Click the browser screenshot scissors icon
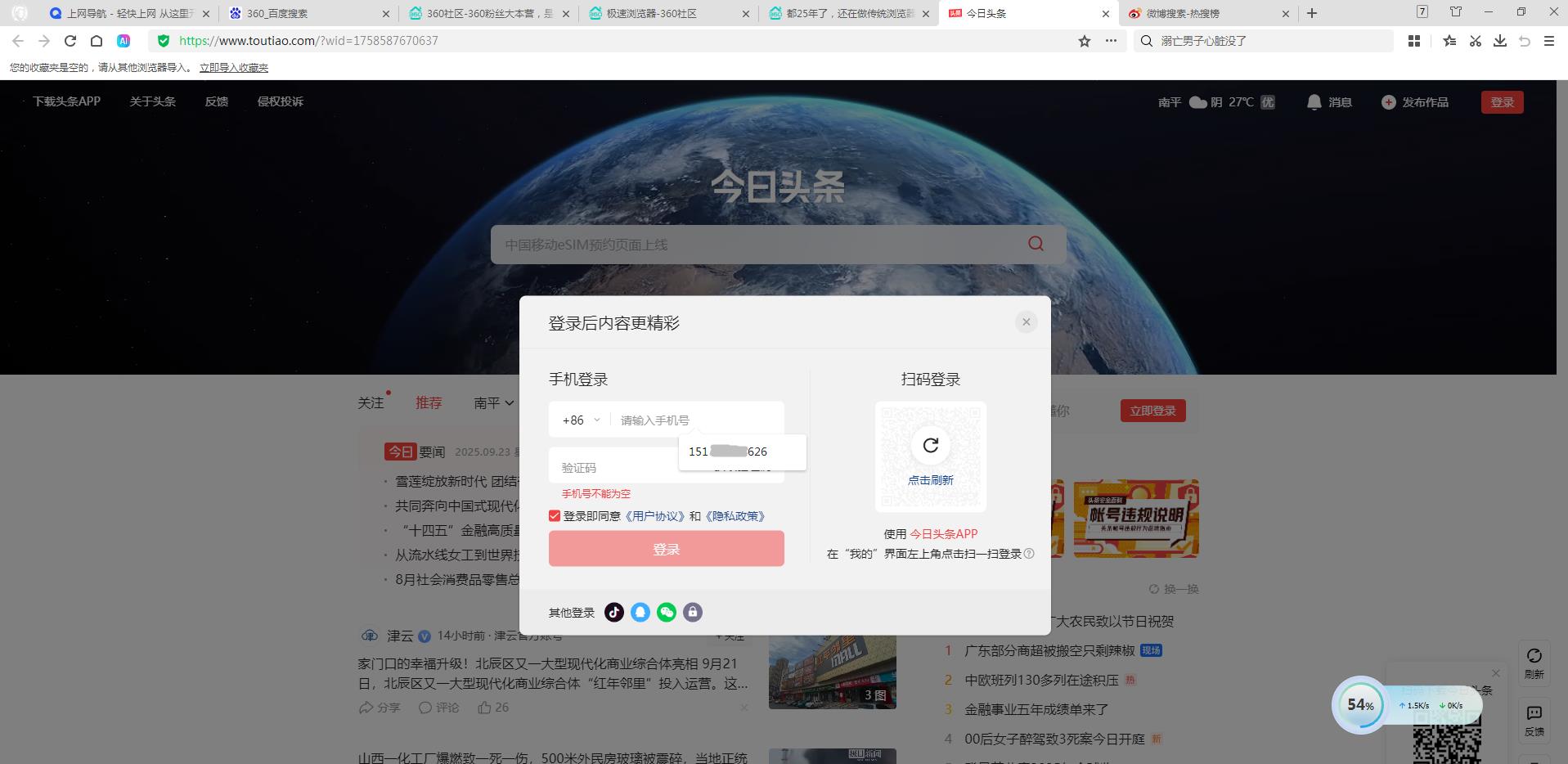Image resolution: width=1568 pixels, height=764 pixels. tap(1475, 41)
